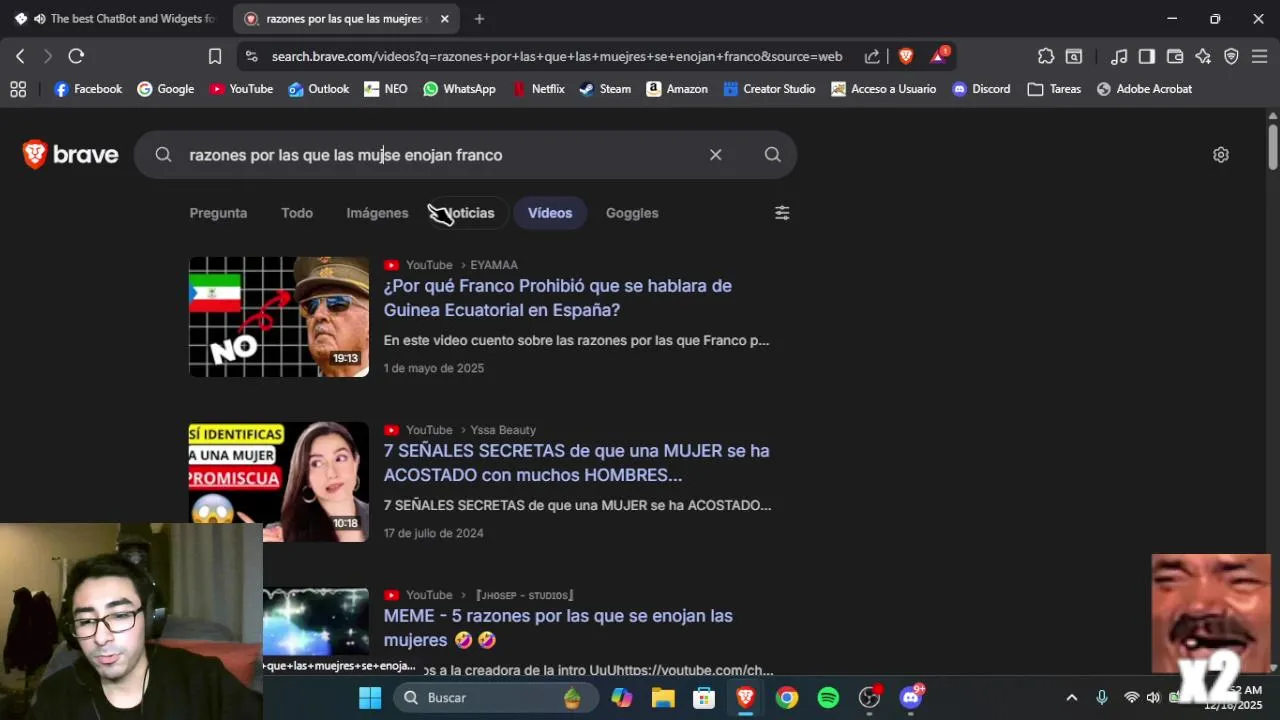Open NEO bookmark
The image size is (1280, 720).
[x=386, y=89]
